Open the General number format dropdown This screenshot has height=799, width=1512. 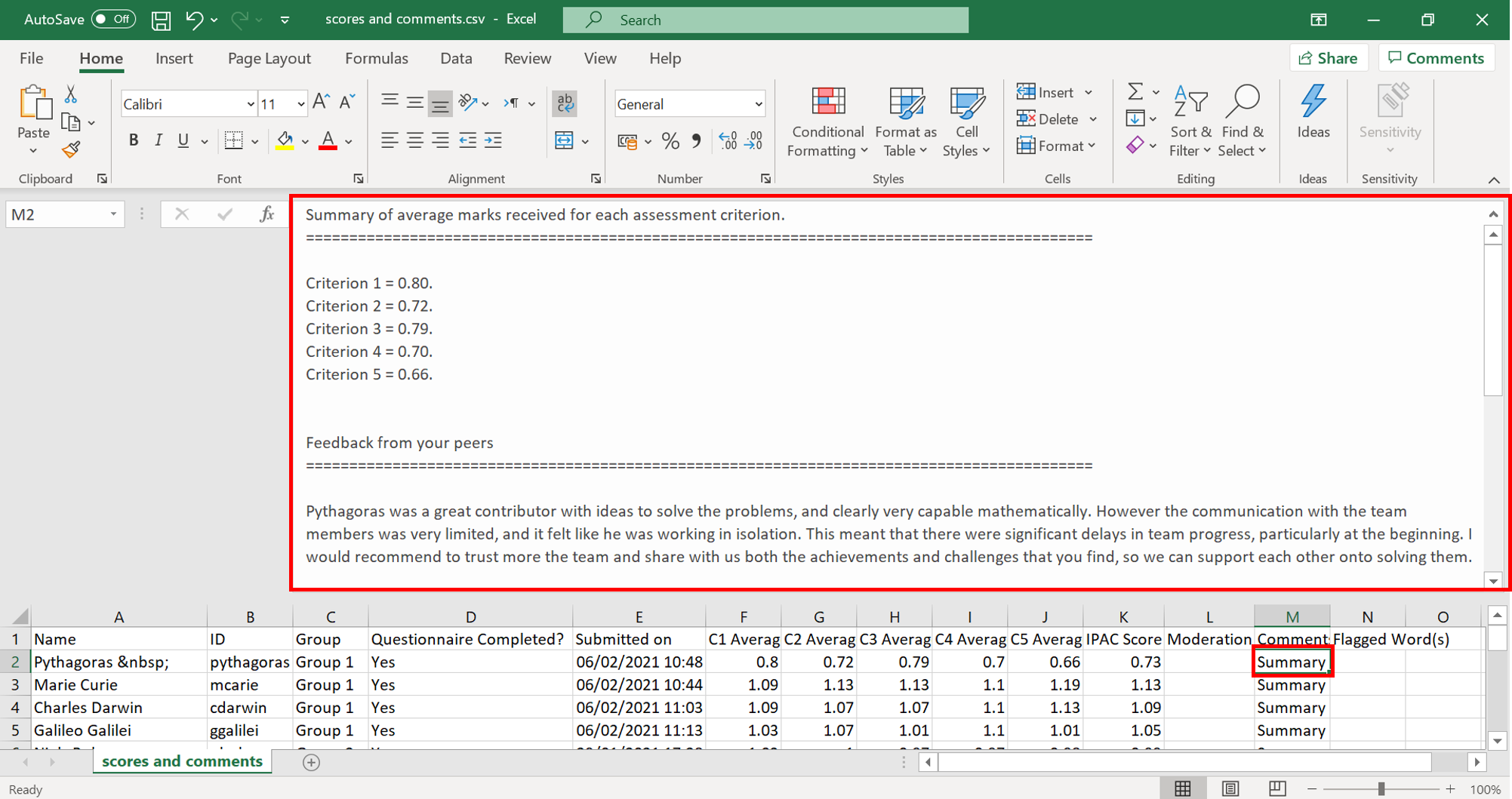758,104
